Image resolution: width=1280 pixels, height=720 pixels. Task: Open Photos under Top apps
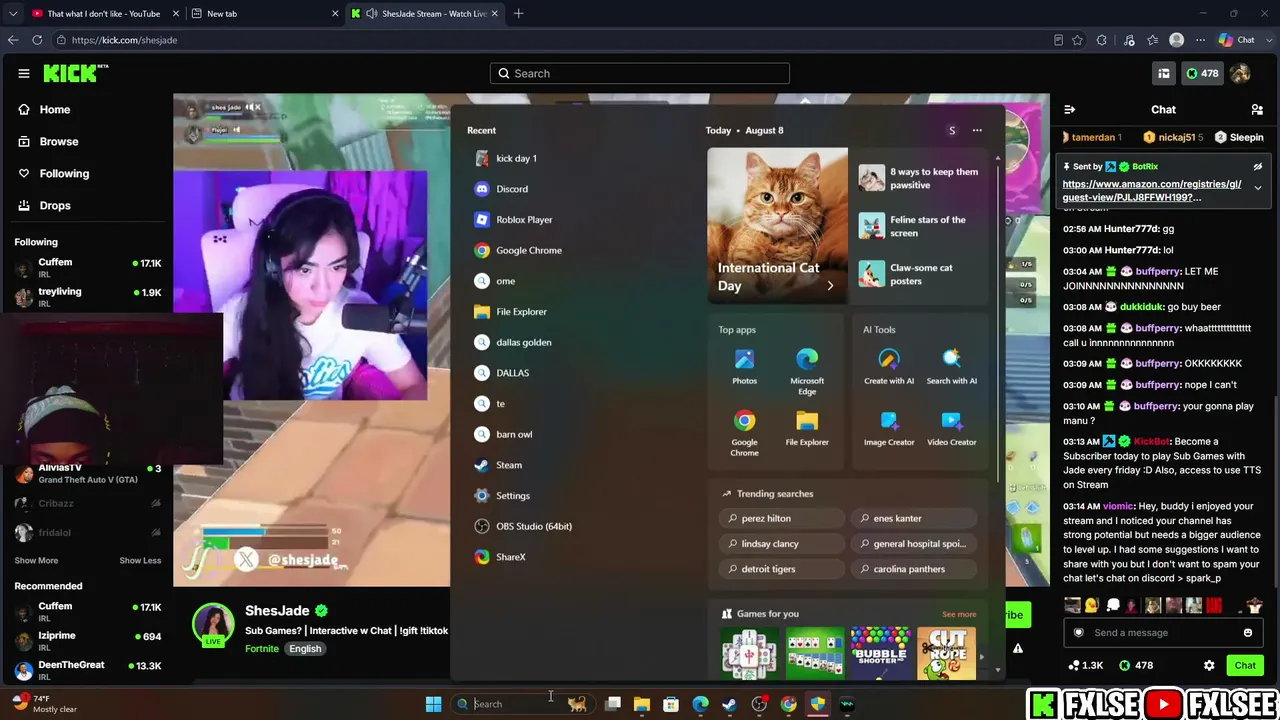[x=744, y=366]
